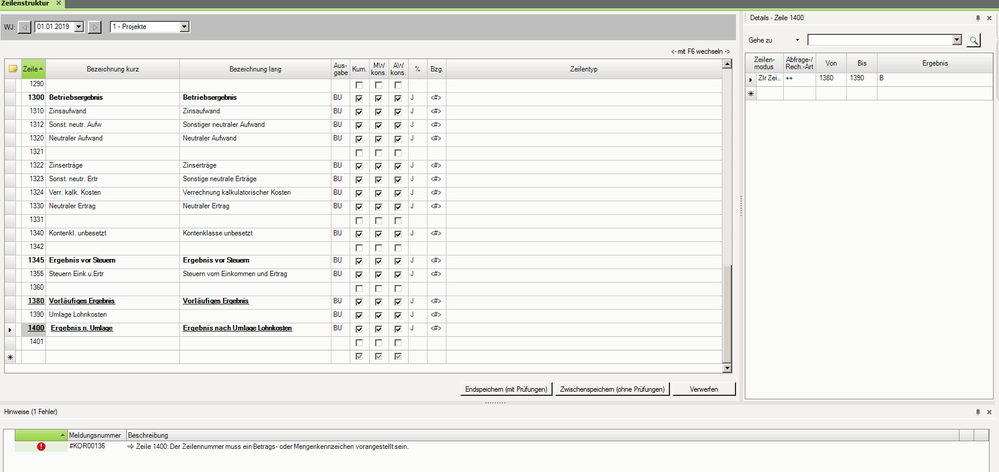The image size is (999, 472).
Task: Toggle AW kons. checkbox for Vorläufiges Ergebnis row
Action: pyautogui.click(x=398, y=302)
